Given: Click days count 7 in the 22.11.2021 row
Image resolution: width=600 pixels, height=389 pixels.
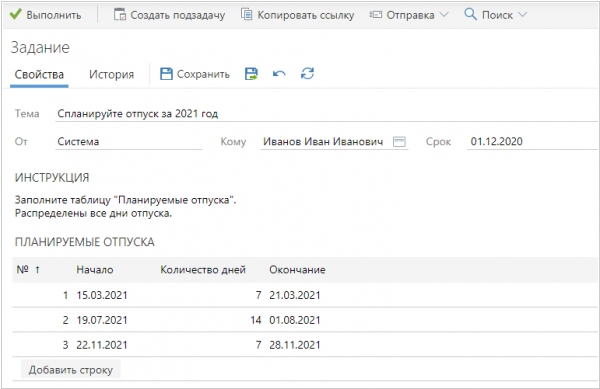Looking at the screenshot, I should click(258, 345).
